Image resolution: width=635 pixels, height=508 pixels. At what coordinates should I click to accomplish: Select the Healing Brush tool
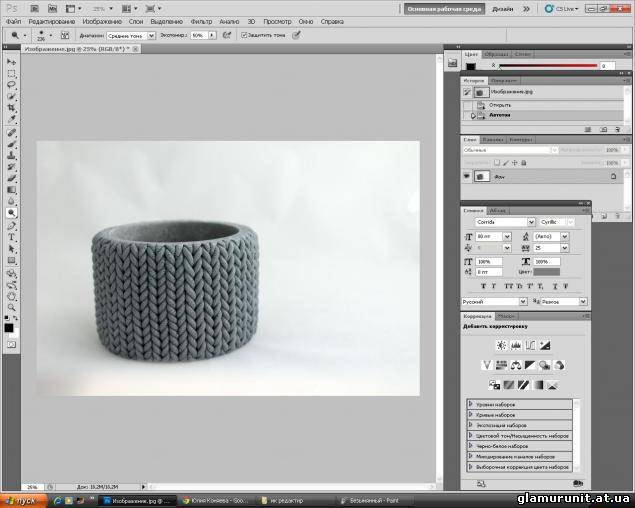[11, 133]
